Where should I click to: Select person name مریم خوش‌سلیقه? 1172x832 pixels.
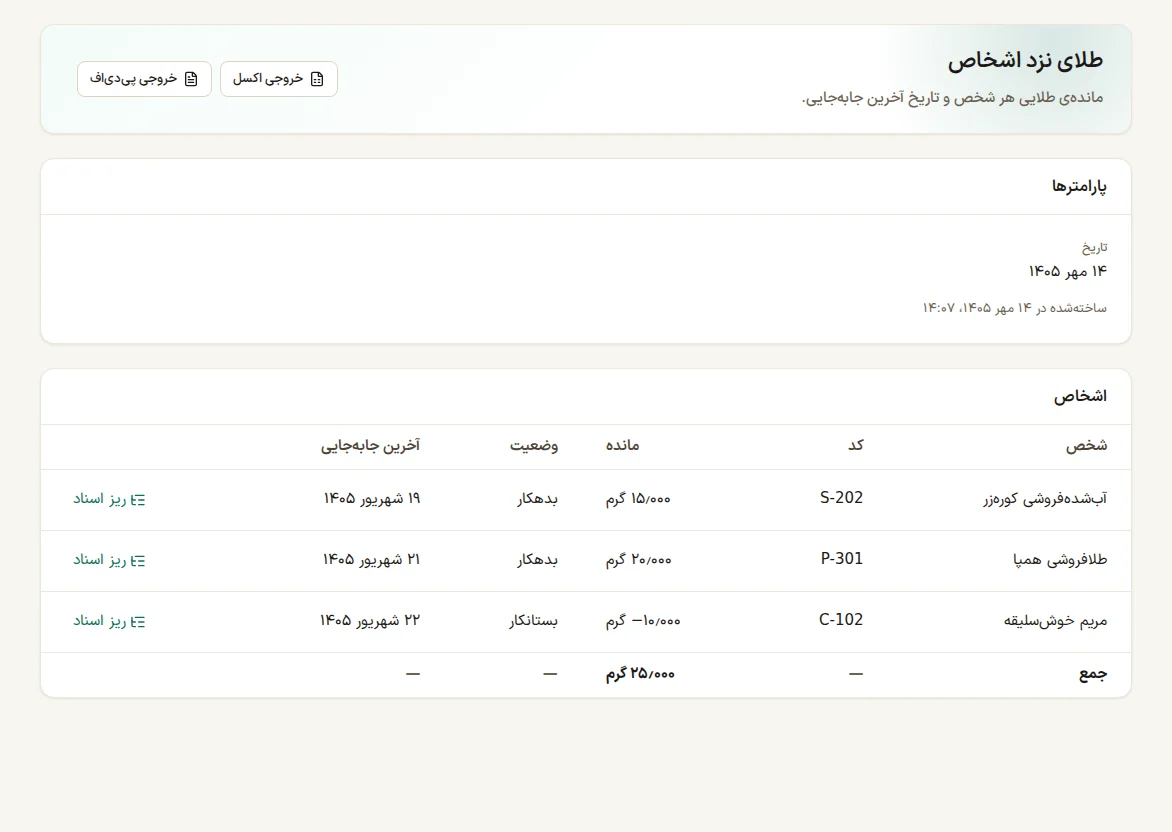(x=1055, y=621)
